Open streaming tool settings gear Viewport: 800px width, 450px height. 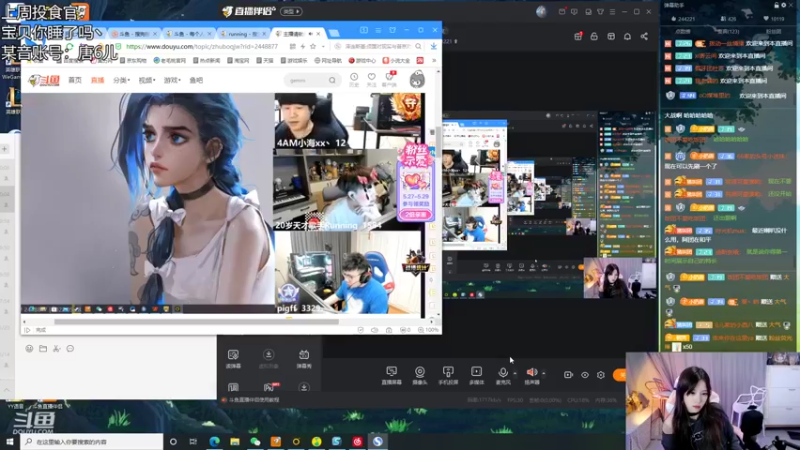[601, 375]
